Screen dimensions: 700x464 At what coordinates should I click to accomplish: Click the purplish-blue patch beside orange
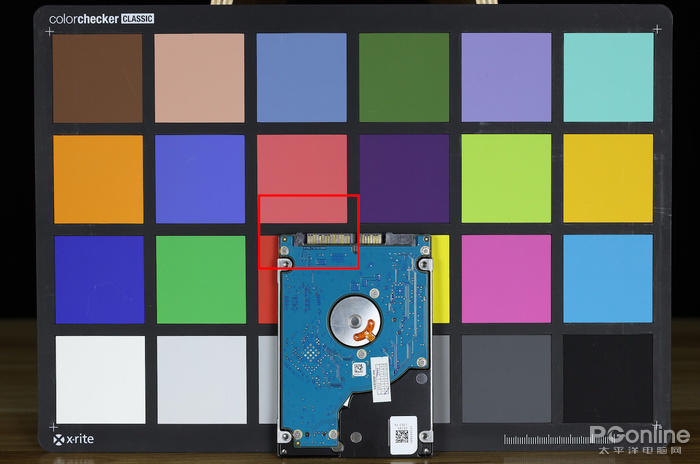coord(200,179)
